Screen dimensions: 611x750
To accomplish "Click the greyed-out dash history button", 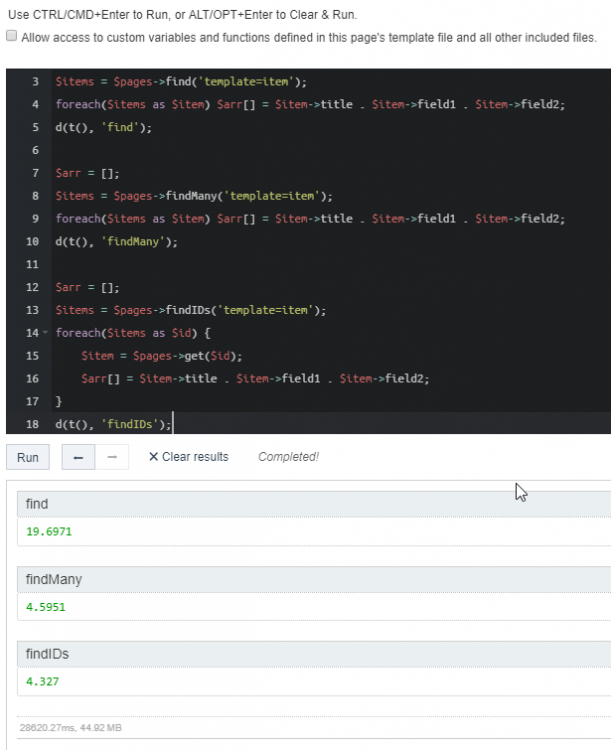I will (112, 457).
